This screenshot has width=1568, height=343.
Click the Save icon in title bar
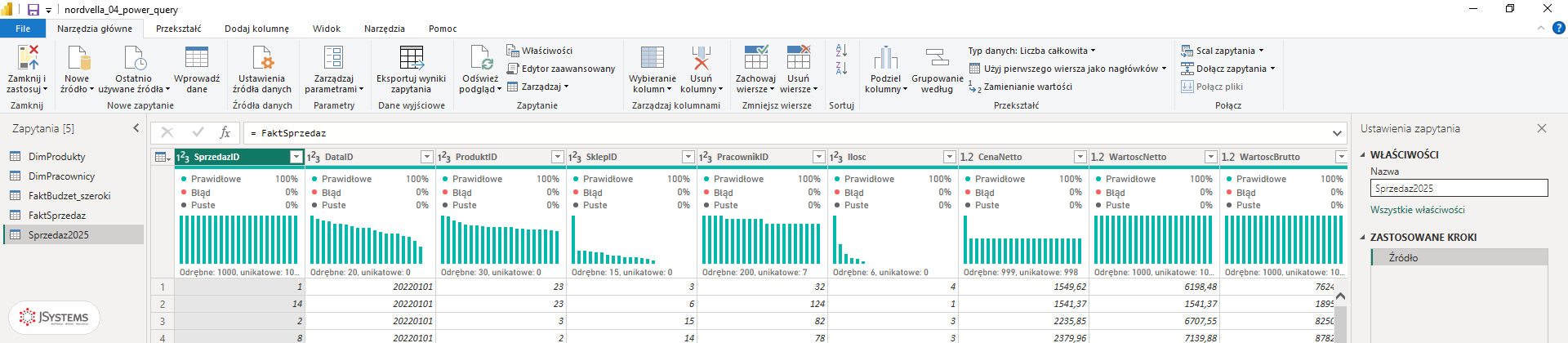point(33,9)
